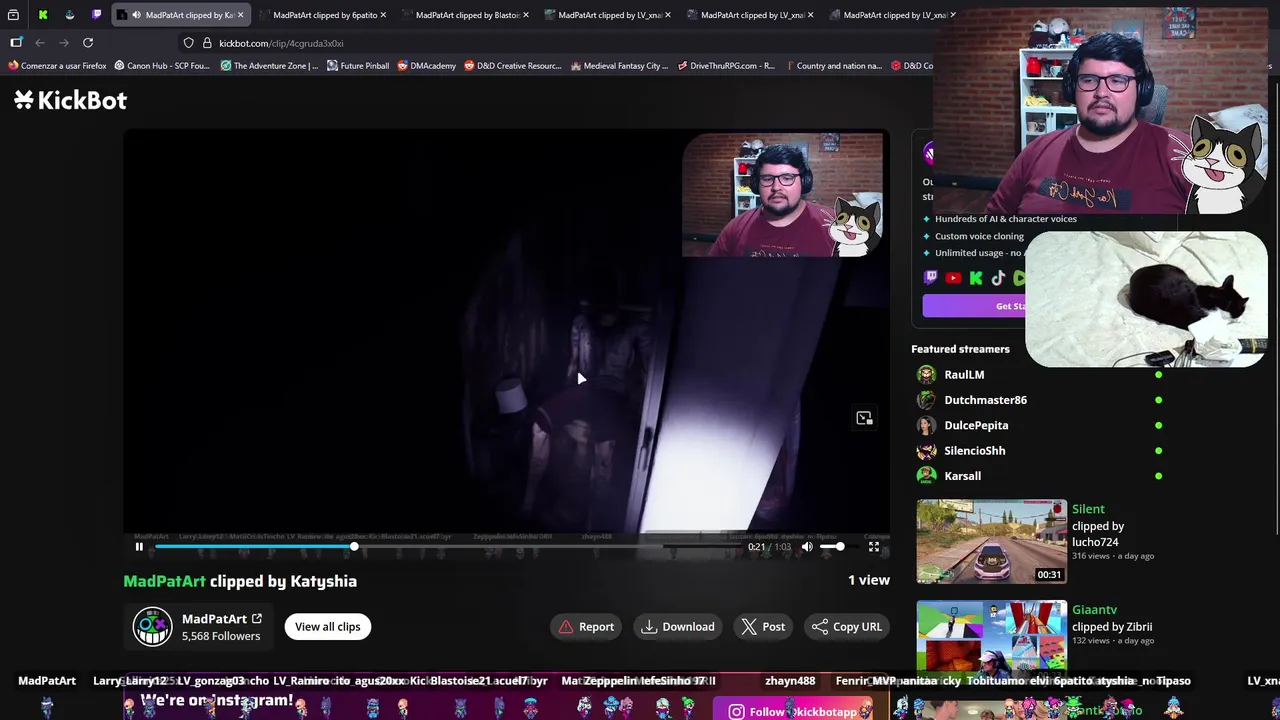Open the 'DriveThruRPG.com' bookmark

coord(726,66)
